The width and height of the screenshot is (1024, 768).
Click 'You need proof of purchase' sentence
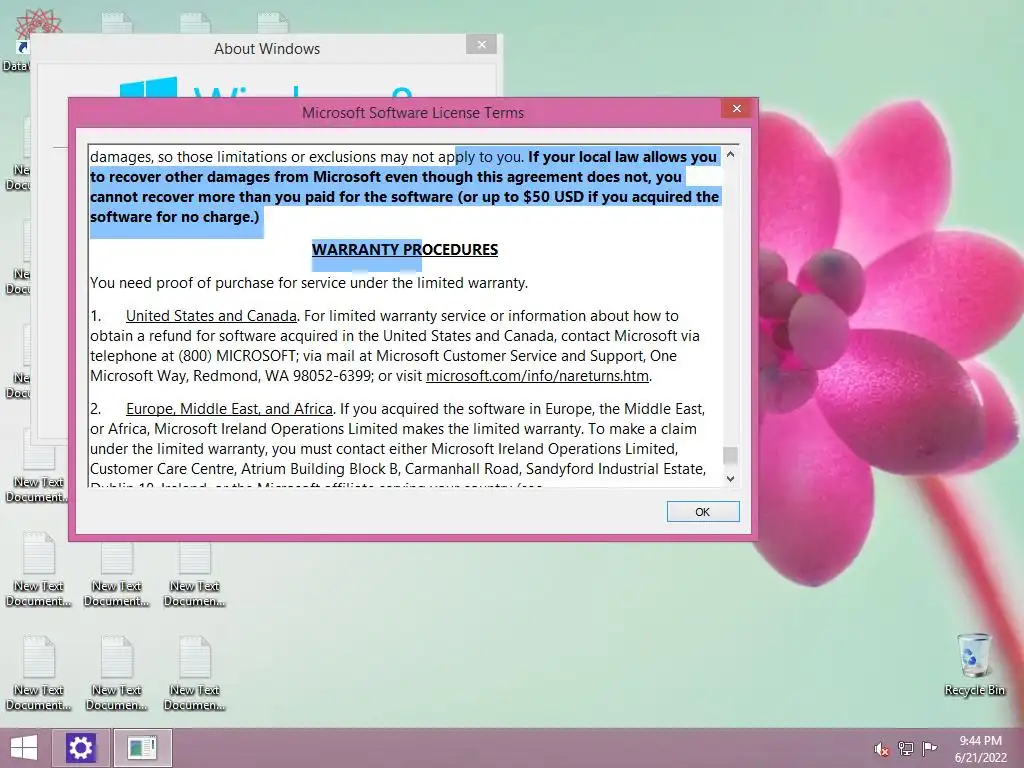click(x=309, y=283)
